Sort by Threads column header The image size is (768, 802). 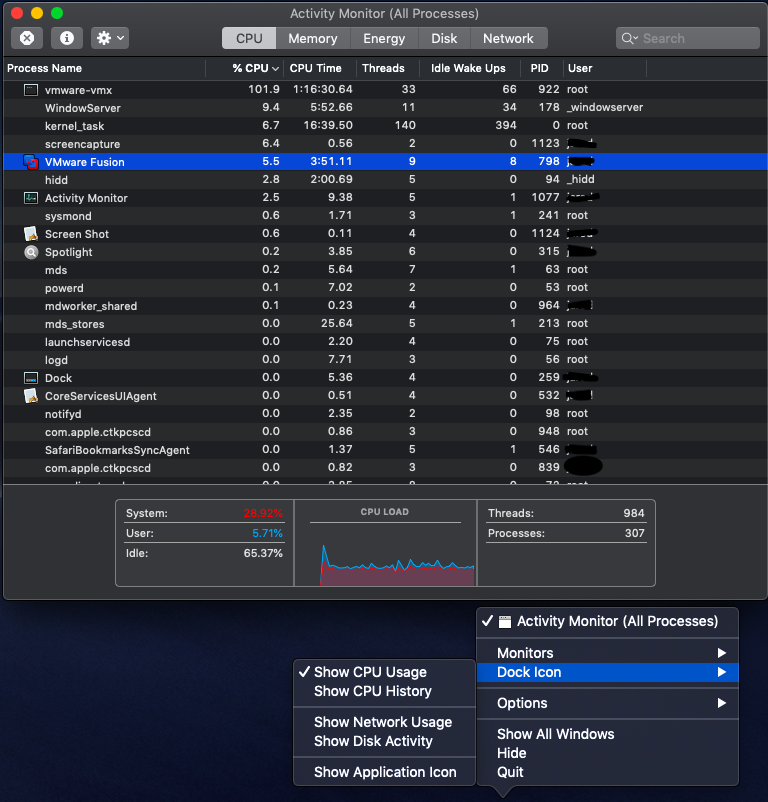point(387,68)
